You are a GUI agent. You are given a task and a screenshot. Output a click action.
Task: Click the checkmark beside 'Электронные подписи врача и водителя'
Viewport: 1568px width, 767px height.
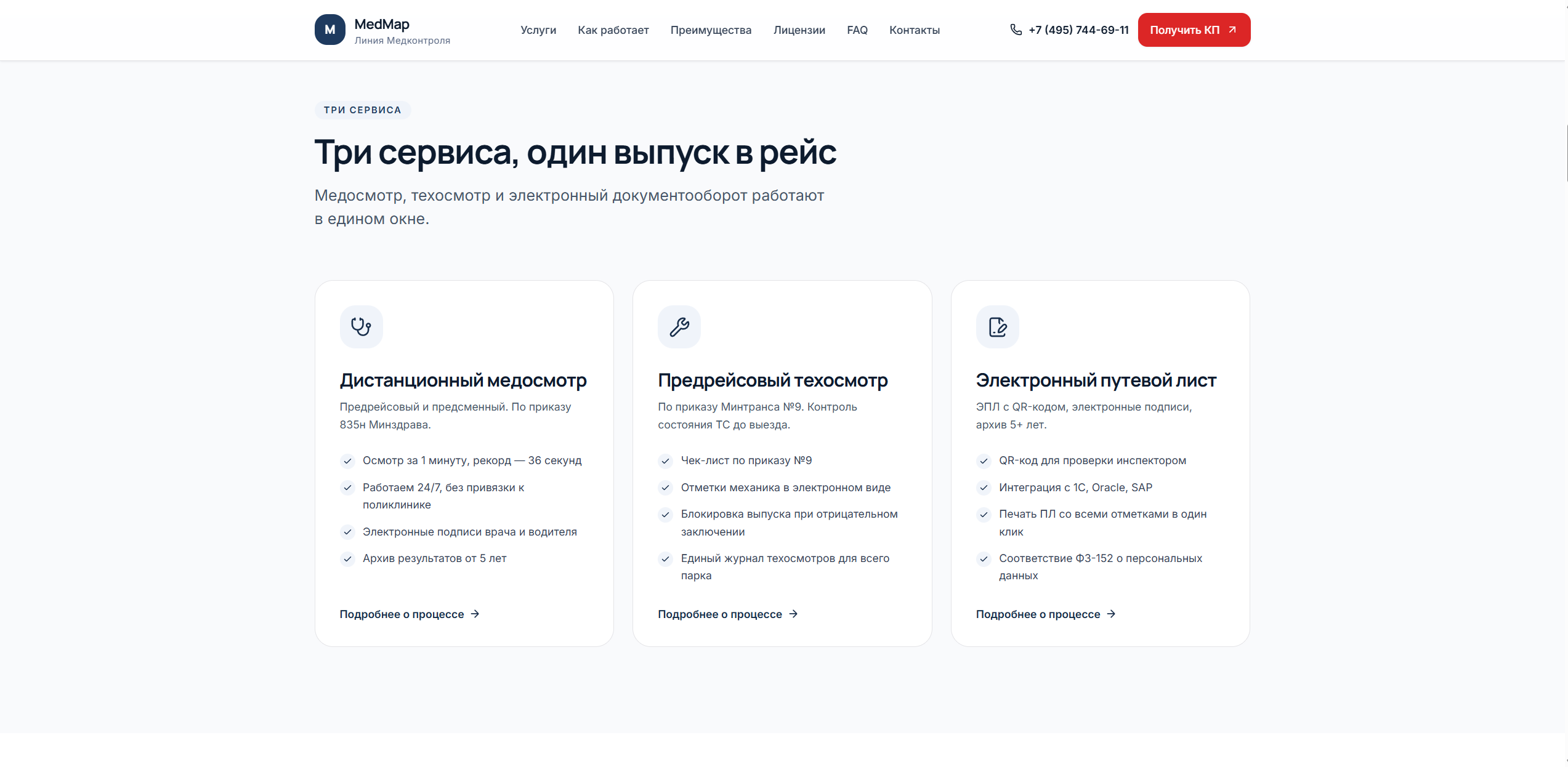tap(347, 532)
